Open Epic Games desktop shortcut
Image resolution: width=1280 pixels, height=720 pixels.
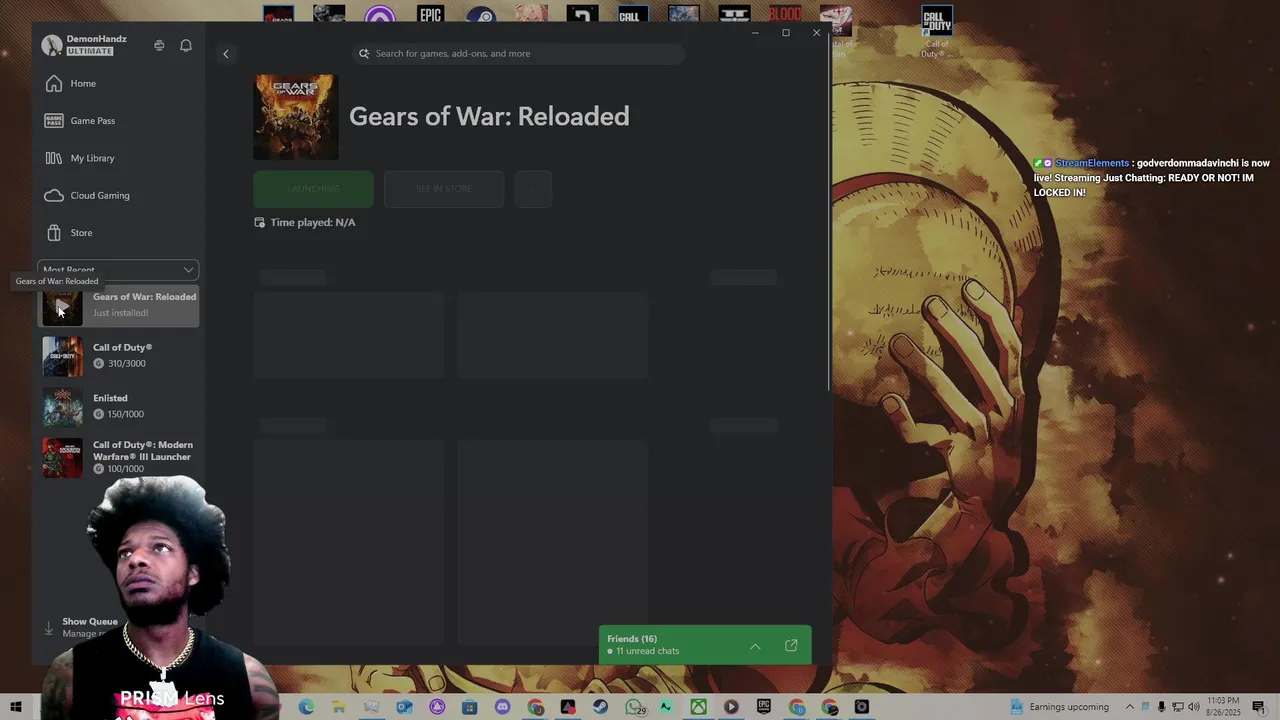(430, 16)
